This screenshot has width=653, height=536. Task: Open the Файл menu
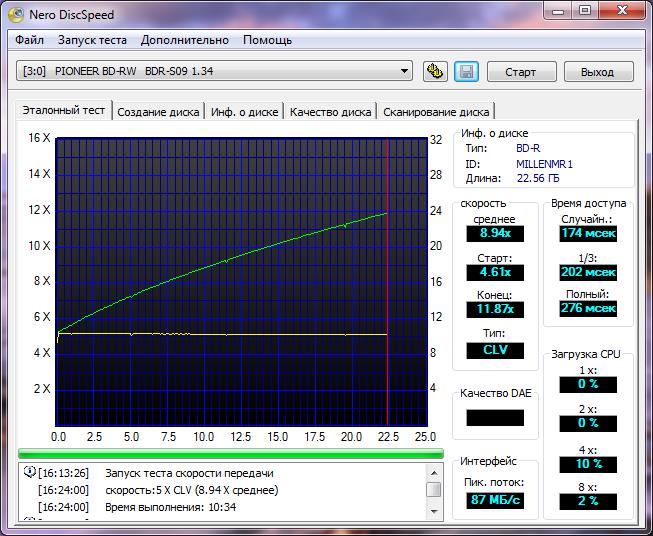tap(30, 40)
